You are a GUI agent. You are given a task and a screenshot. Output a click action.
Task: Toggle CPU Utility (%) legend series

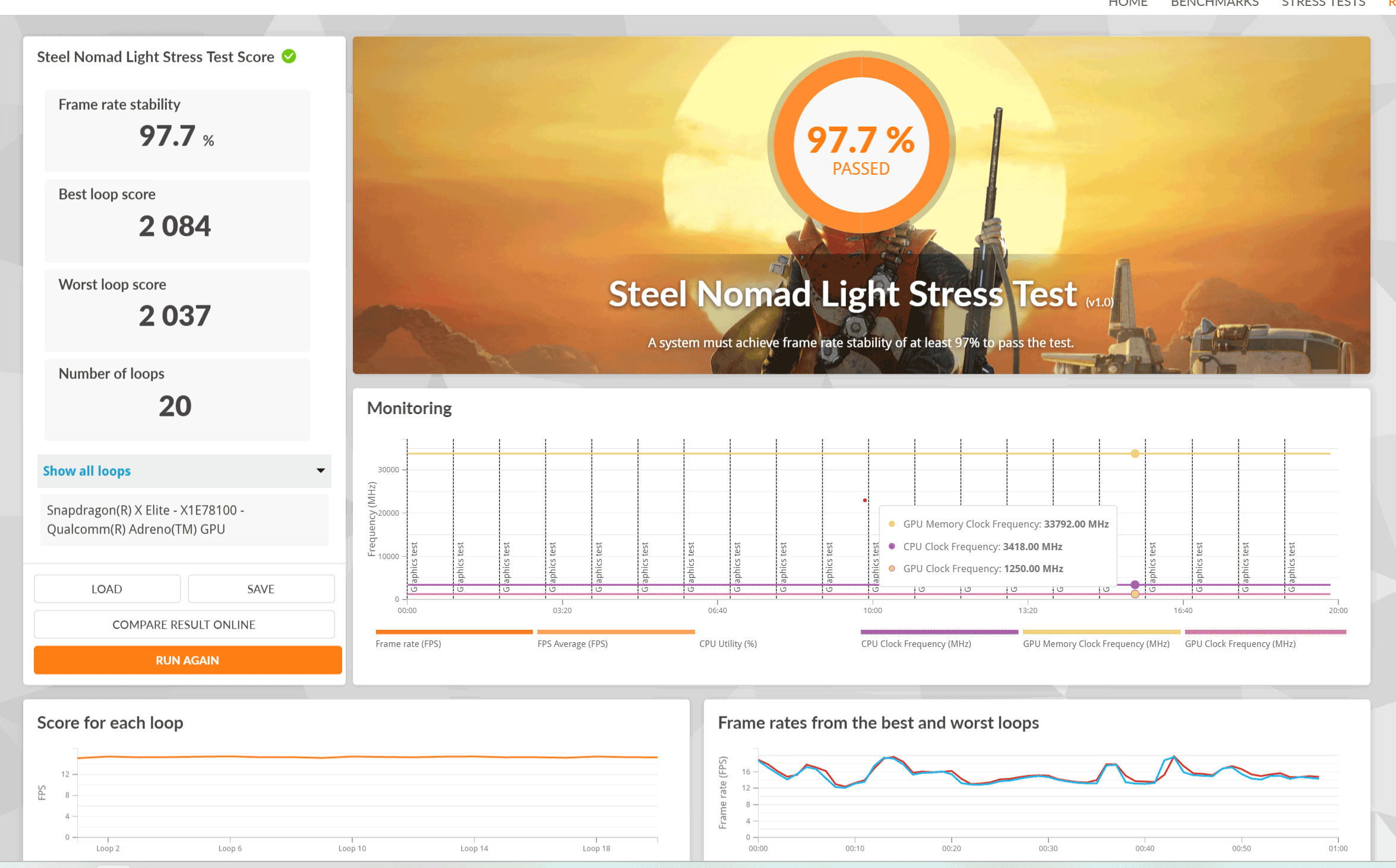click(728, 644)
